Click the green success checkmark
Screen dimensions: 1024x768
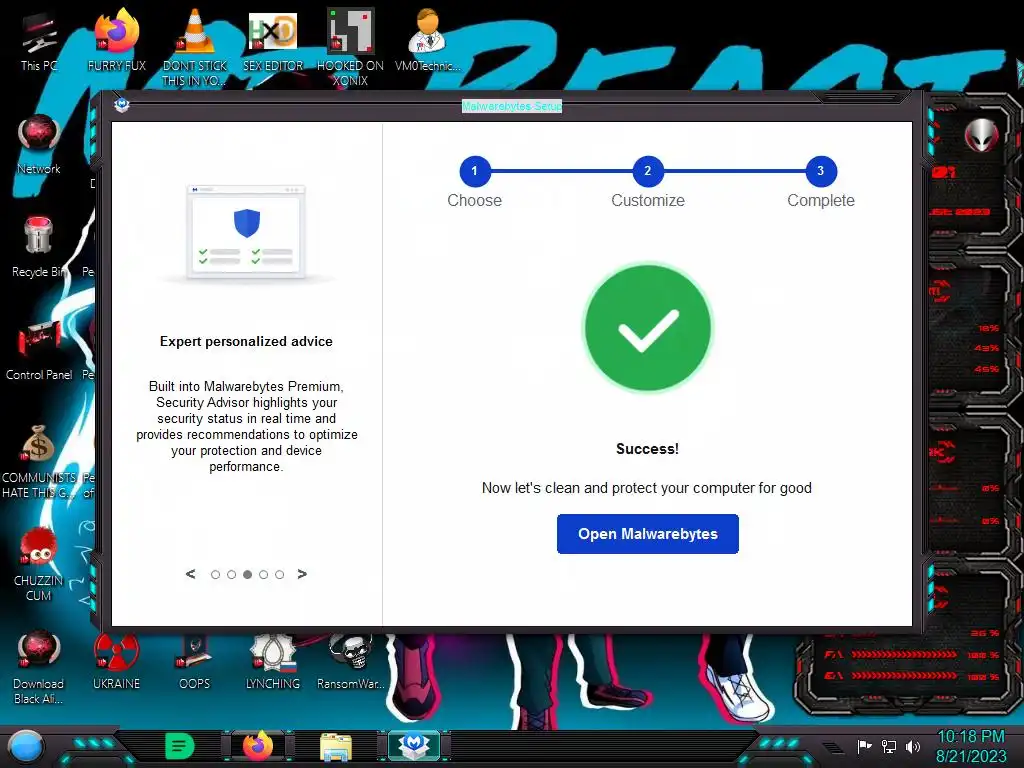point(647,328)
